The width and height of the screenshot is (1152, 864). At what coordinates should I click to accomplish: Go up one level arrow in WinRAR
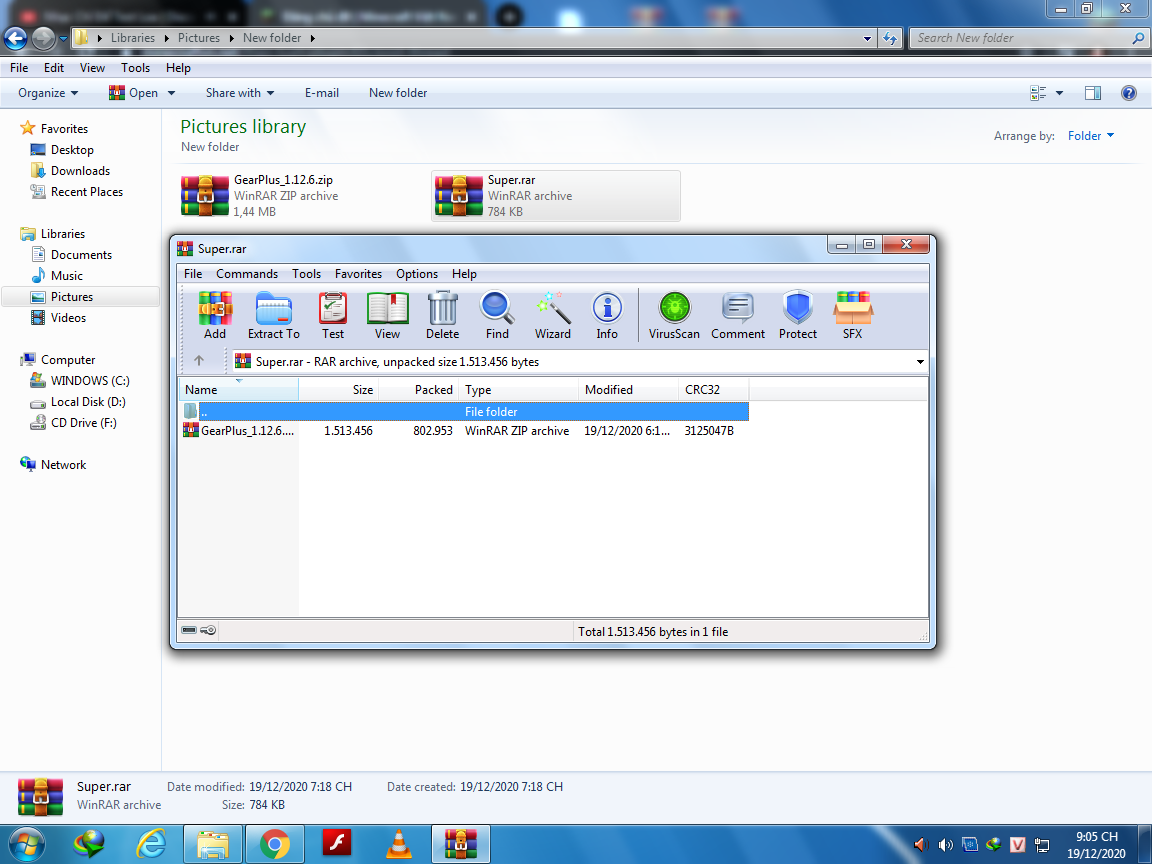tap(198, 361)
